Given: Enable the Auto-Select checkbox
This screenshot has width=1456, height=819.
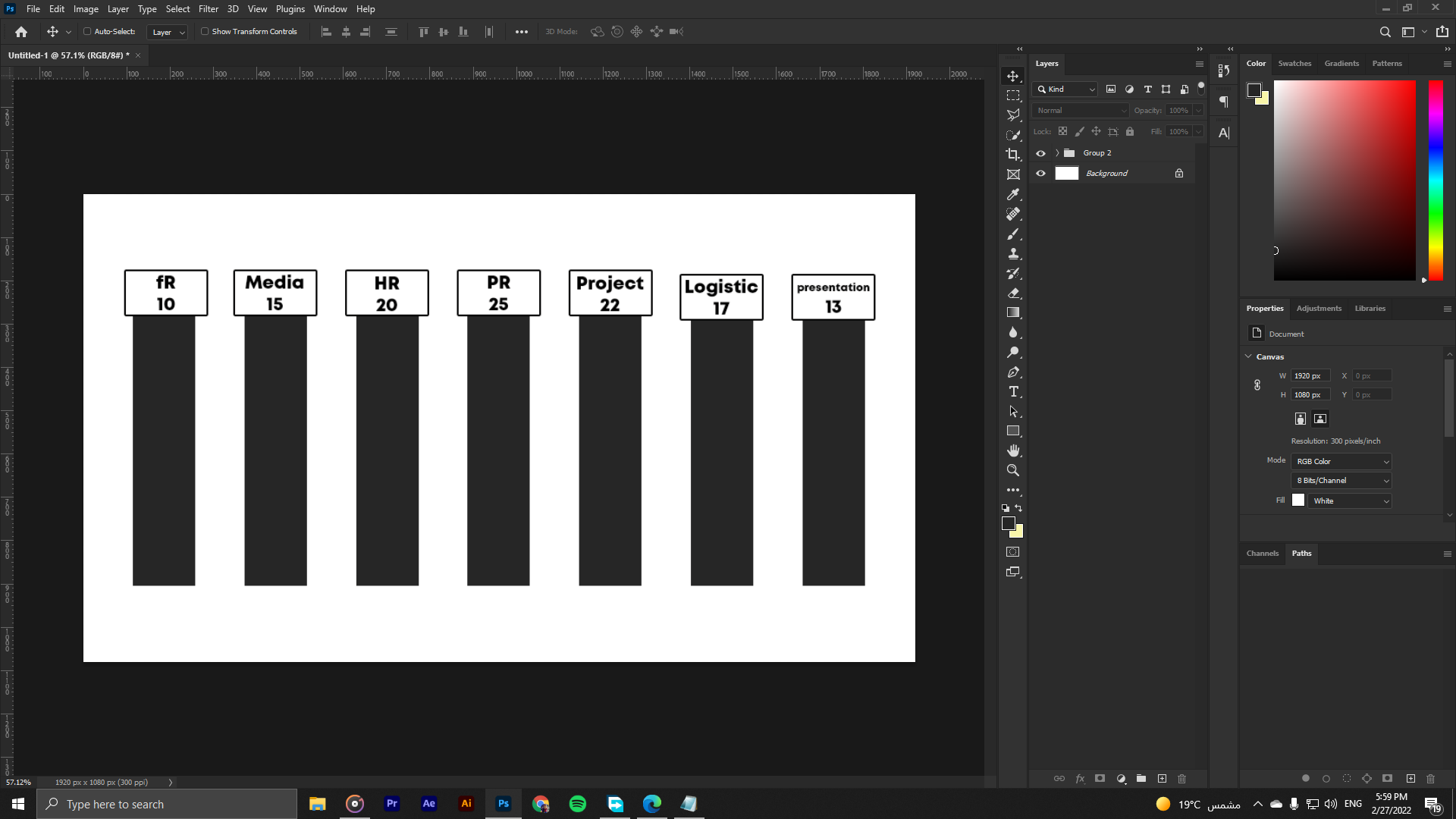Looking at the screenshot, I should 87,32.
